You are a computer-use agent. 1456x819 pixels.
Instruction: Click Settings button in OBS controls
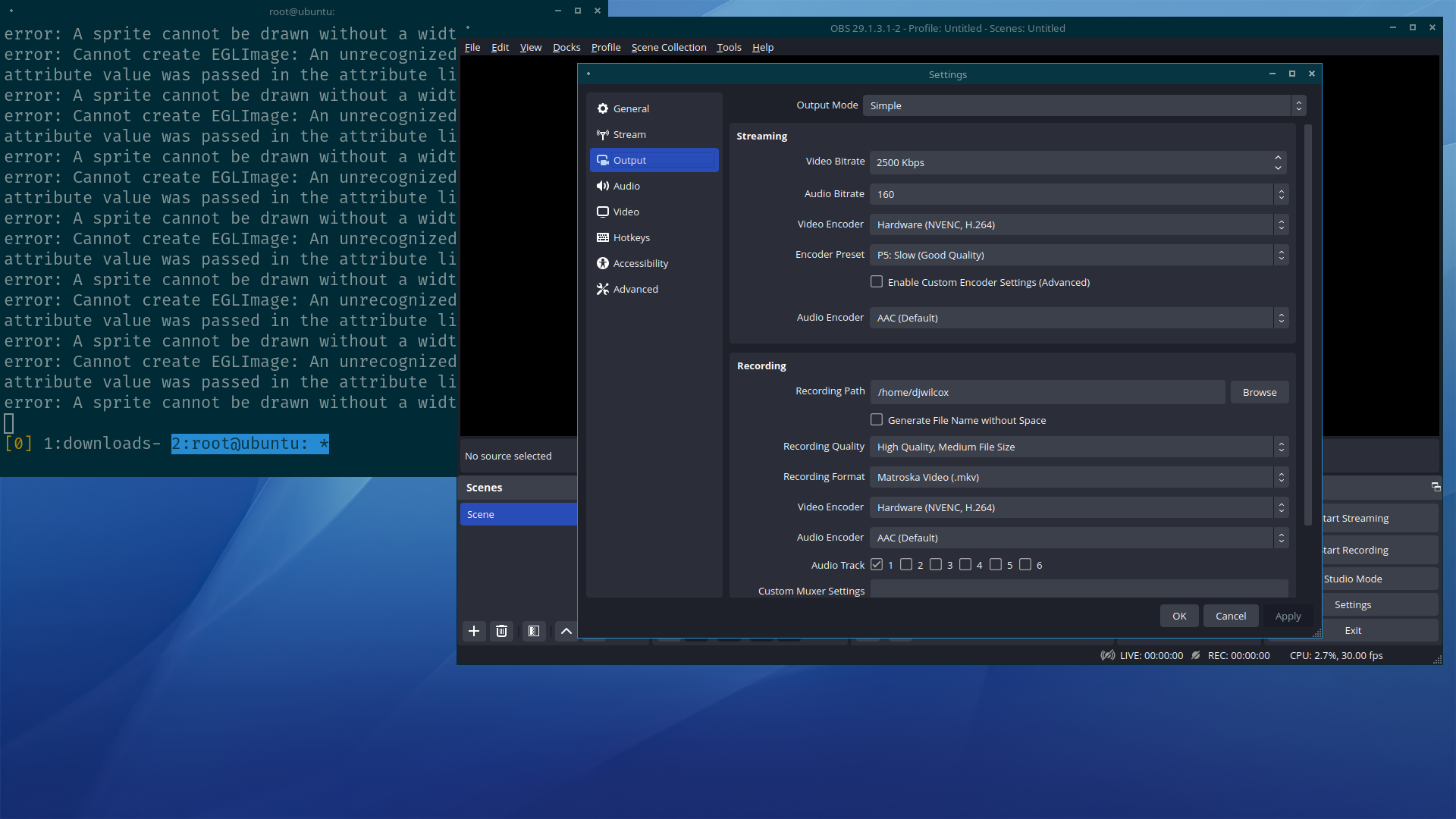coord(1380,604)
